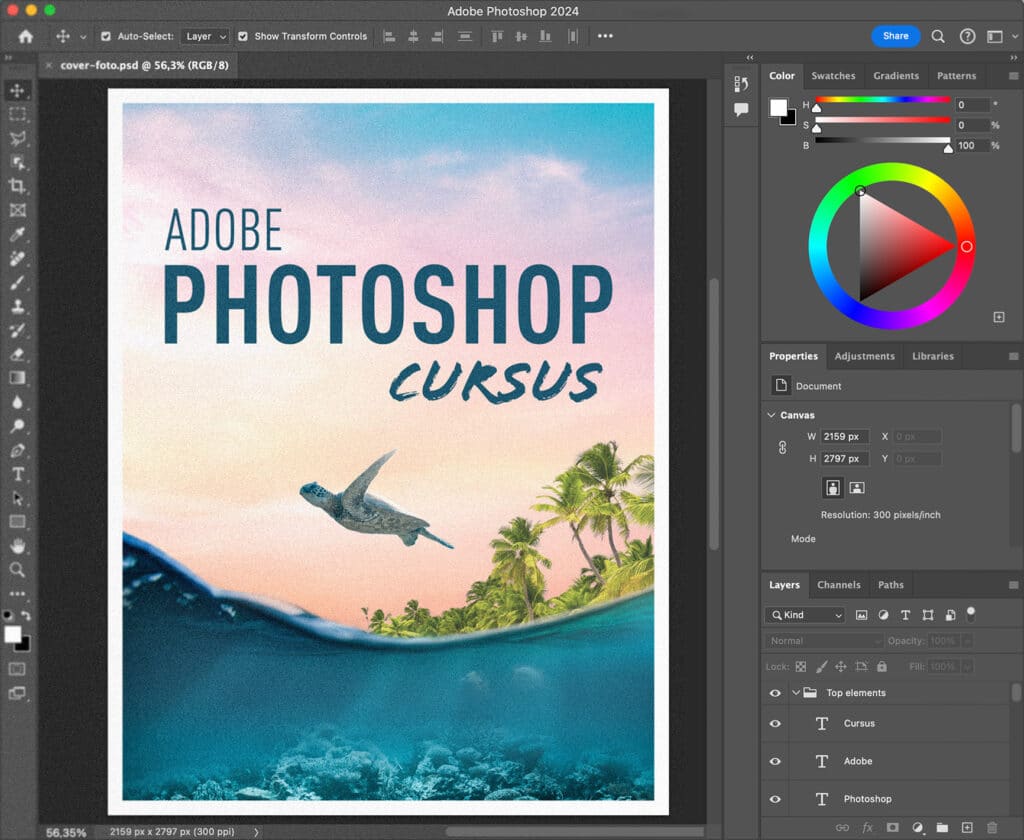The width and height of the screenshot is (1024, 840).
Task: Collapse the Canvas section
Action: click(771, 415)
